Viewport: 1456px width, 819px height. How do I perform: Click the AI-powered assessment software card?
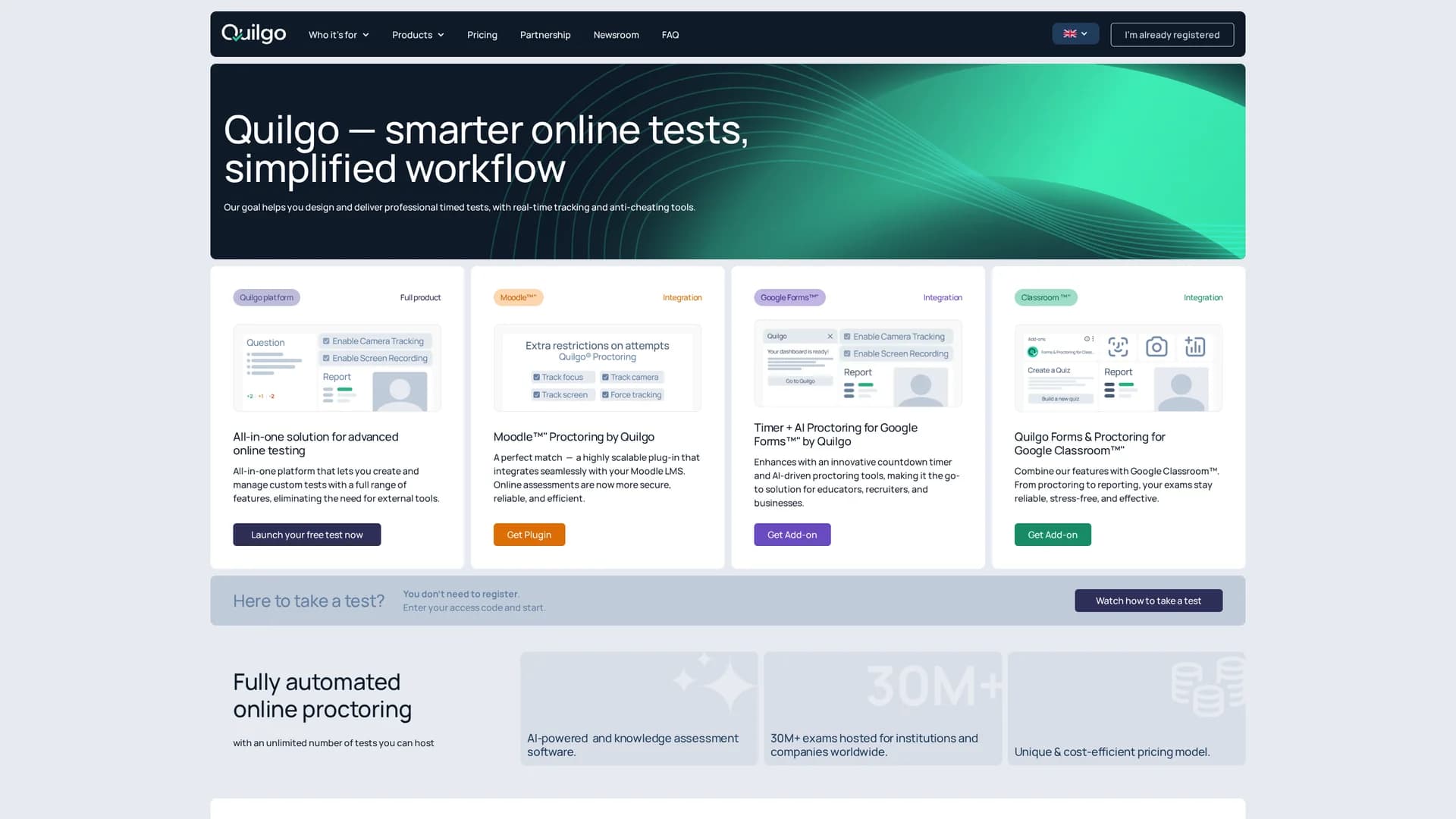coord(639,708)
